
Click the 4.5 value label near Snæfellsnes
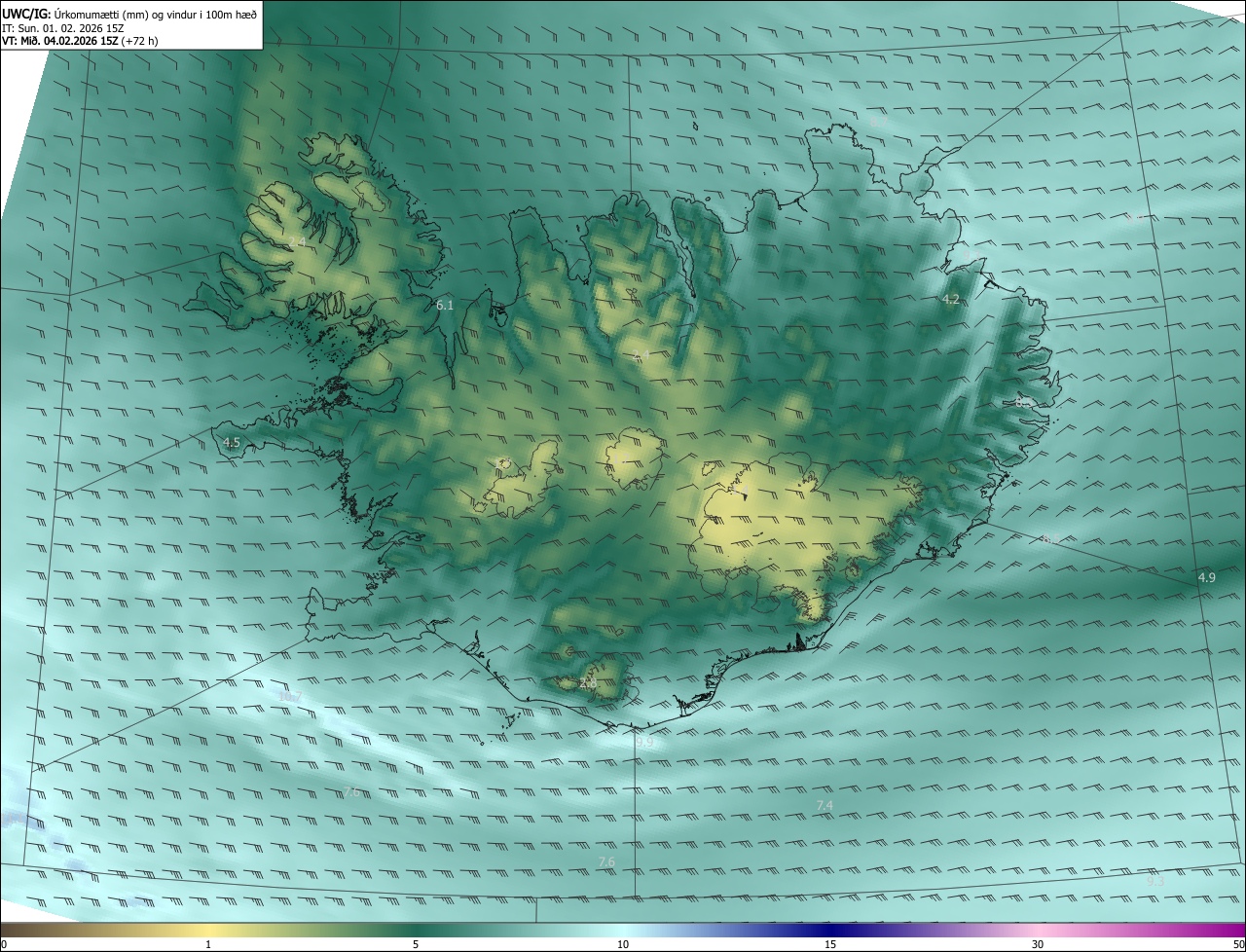coord(232,443)
